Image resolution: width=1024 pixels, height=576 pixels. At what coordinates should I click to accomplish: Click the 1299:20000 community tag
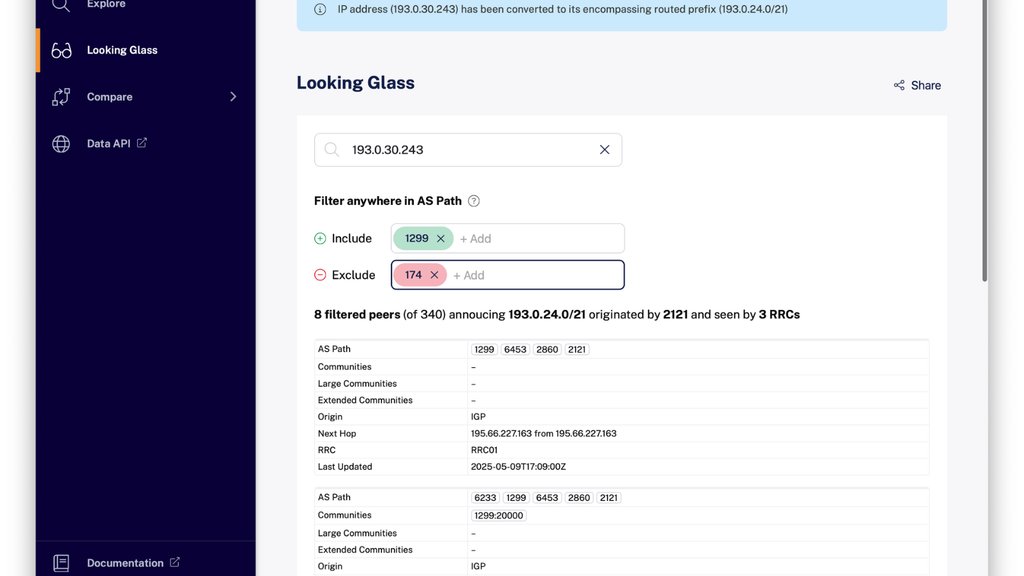tap(499, 516)
